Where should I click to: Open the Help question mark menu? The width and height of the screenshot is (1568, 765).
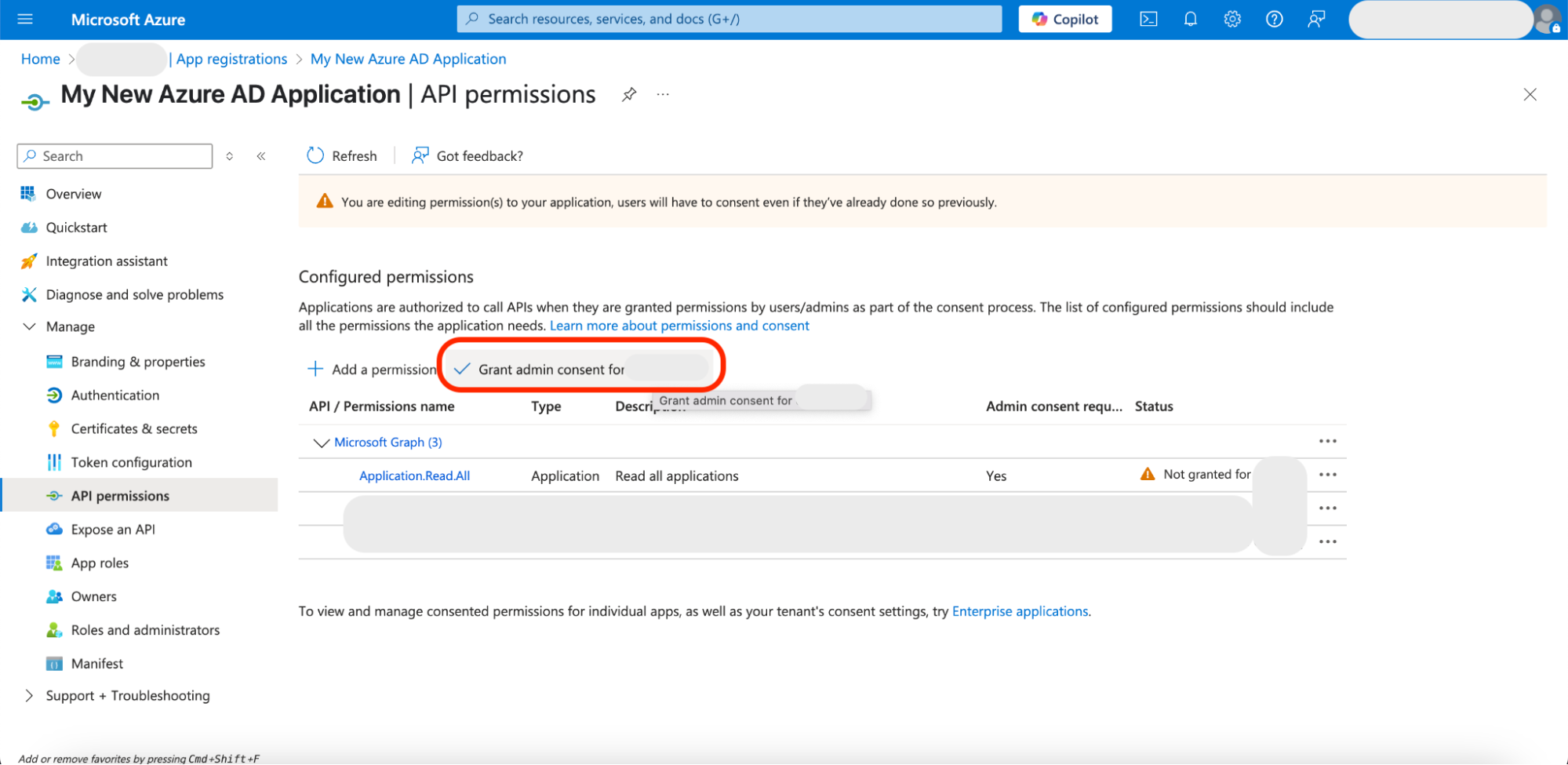pyautogui.click(x=1275, y=19)
